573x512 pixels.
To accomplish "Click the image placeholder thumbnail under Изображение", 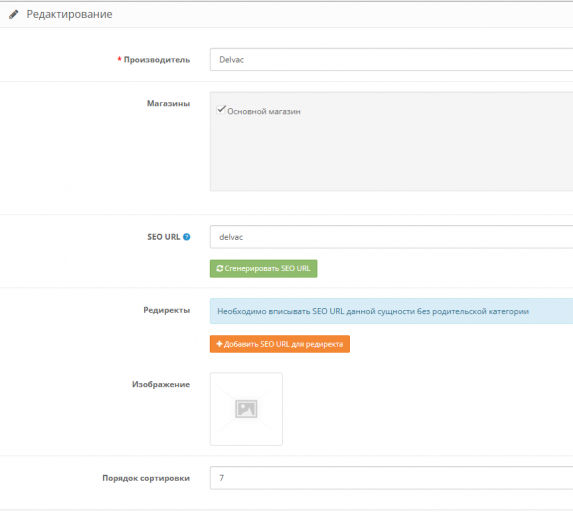I will (x=246, y=409).
